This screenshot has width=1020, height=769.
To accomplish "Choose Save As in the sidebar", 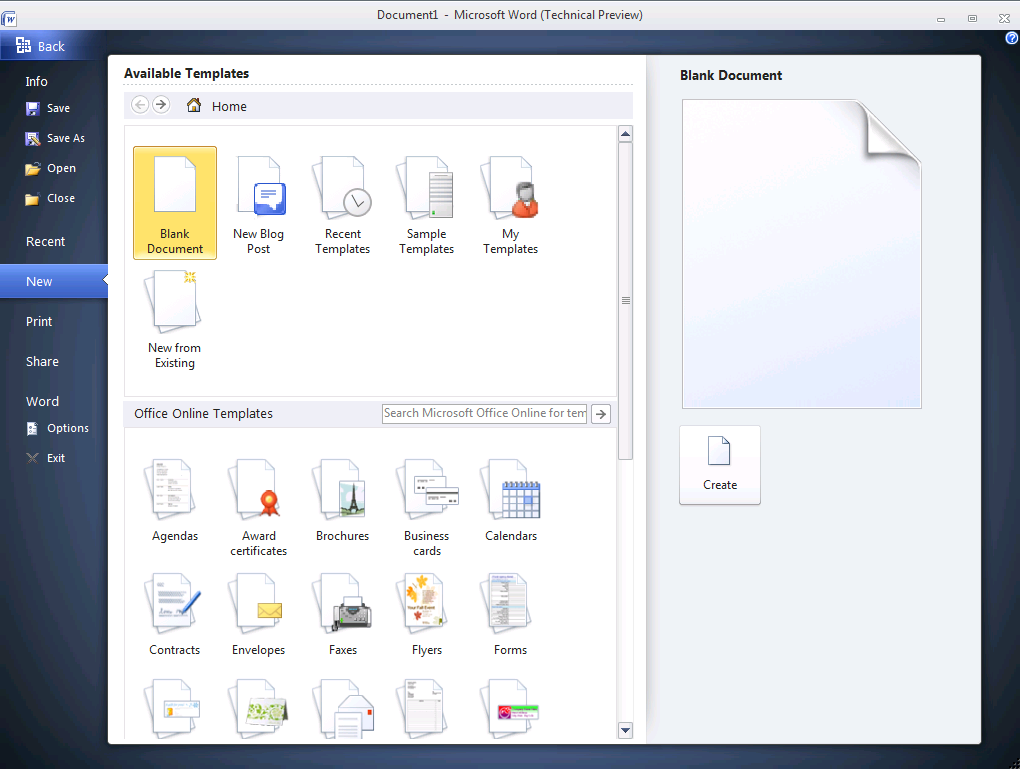I will (53, 139).
